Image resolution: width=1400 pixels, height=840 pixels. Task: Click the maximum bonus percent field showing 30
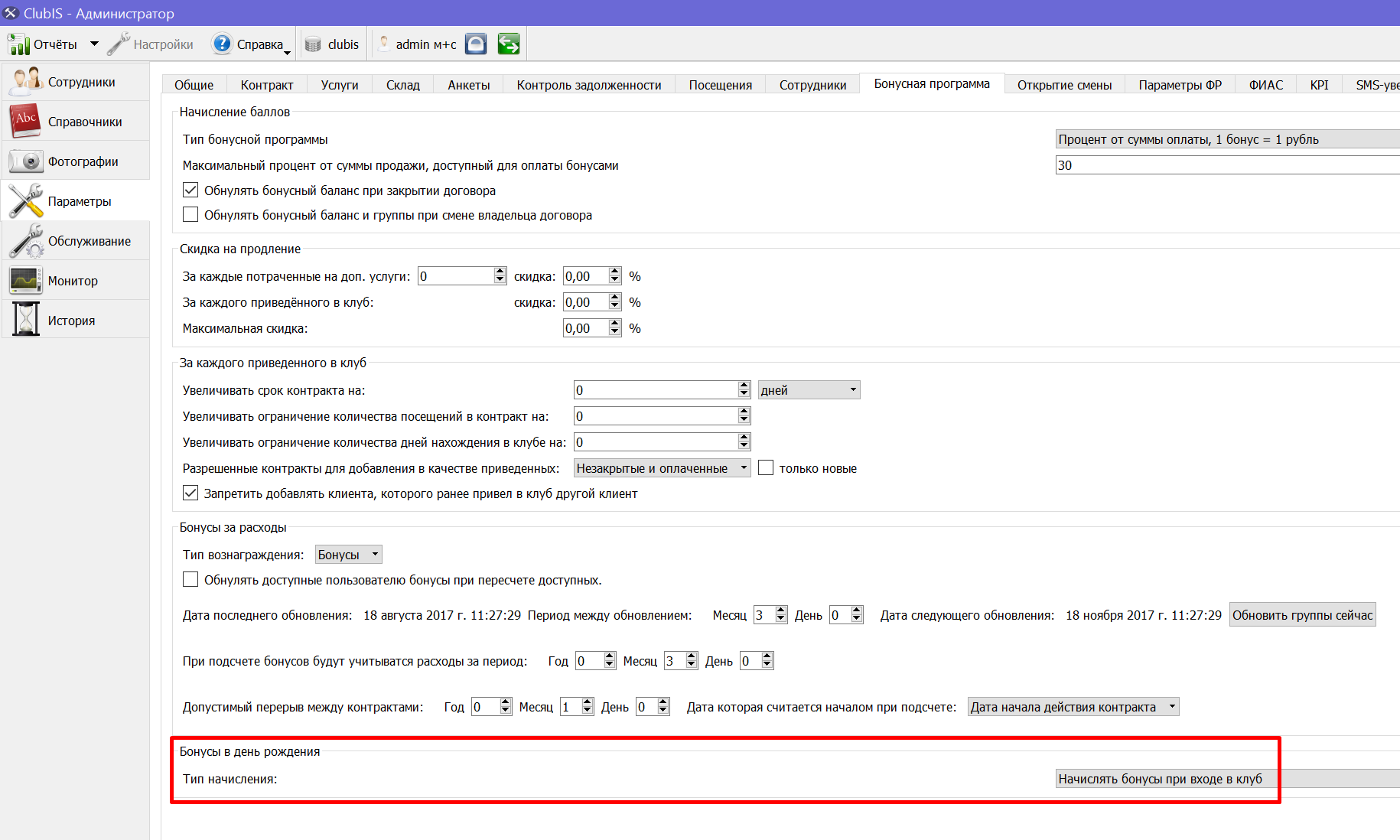pyautogui.click(x=1227, y=165)
